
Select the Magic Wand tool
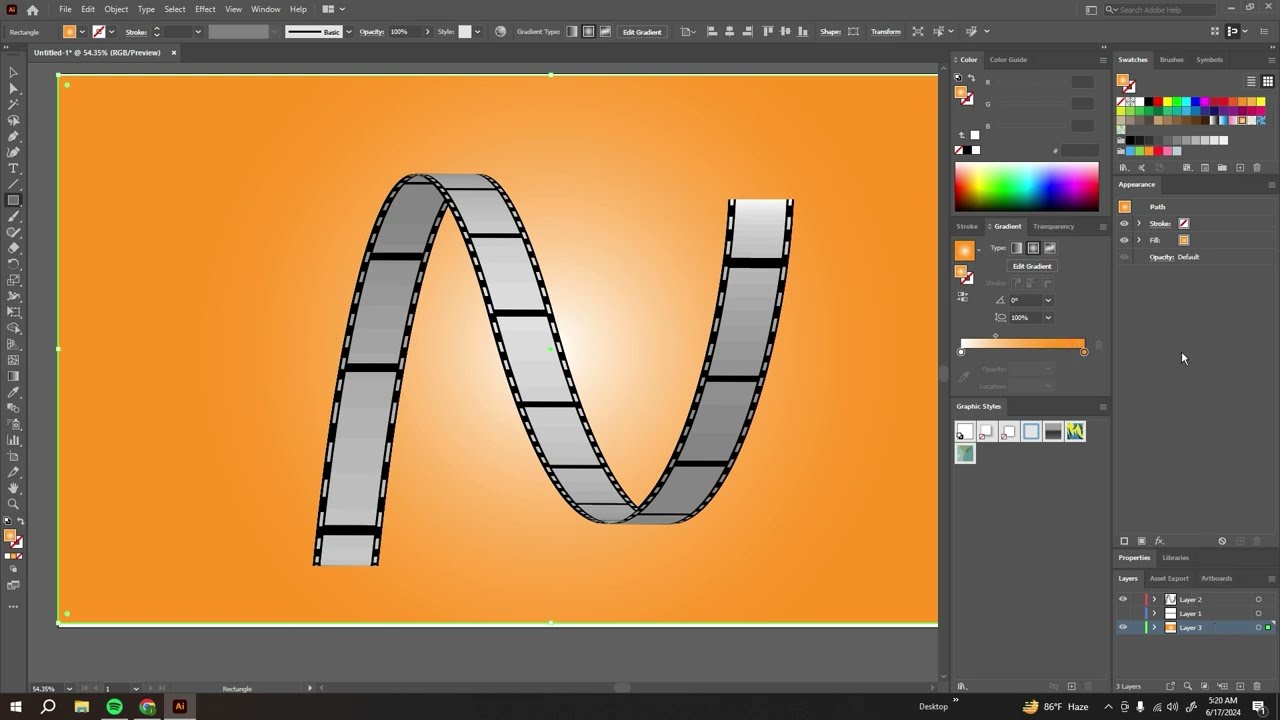[13, 104]
